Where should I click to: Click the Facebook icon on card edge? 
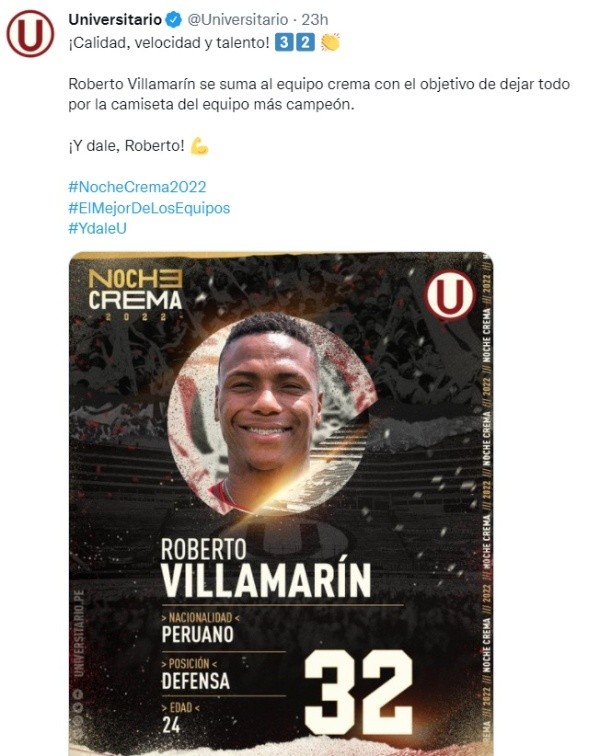78,695
